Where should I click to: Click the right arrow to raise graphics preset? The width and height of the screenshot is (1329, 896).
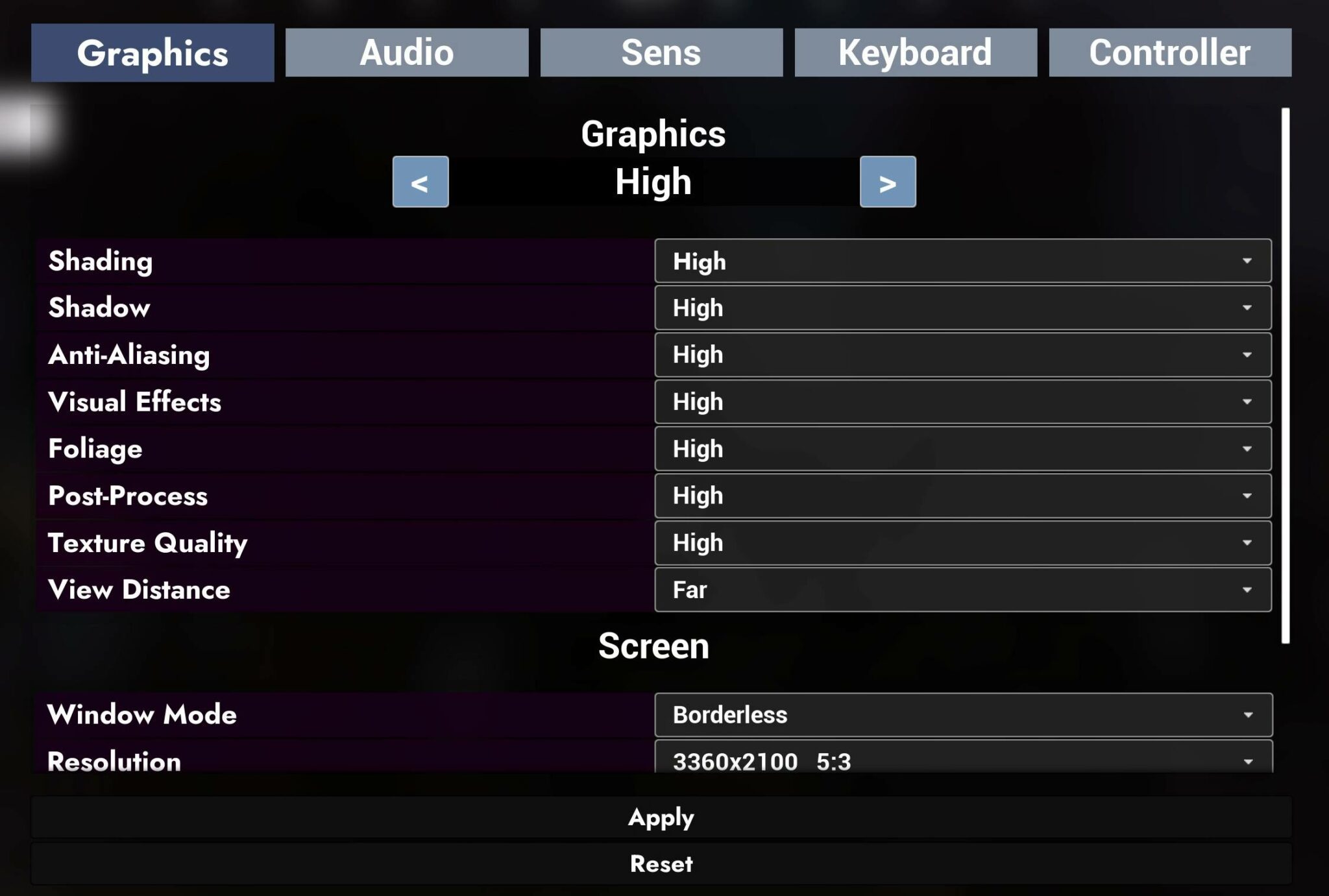[x=886, y=182]
